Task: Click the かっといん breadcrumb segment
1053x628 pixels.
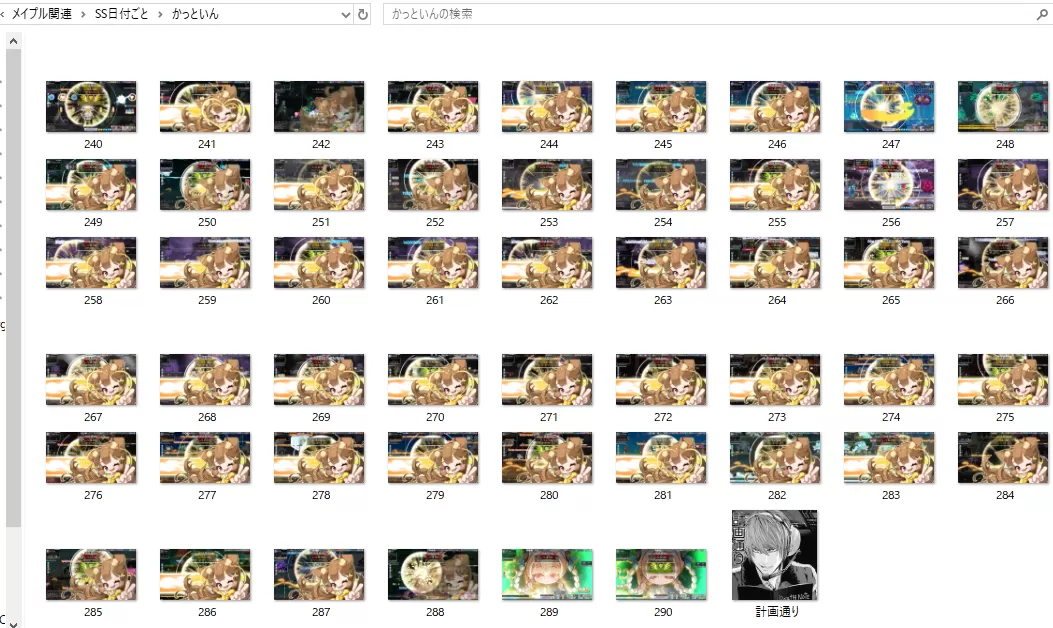Action: [195, 14]
